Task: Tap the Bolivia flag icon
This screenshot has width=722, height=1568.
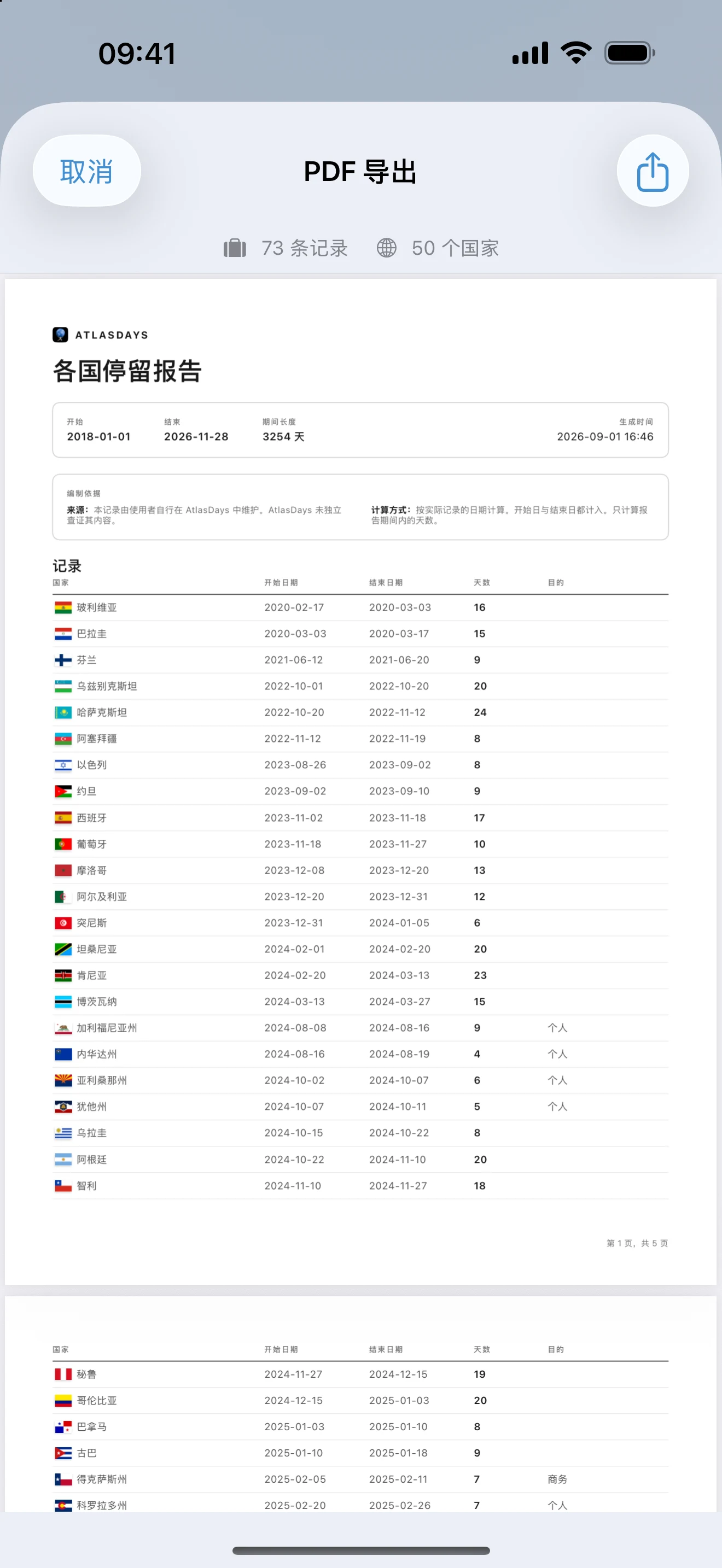Action: coord(63,607)
